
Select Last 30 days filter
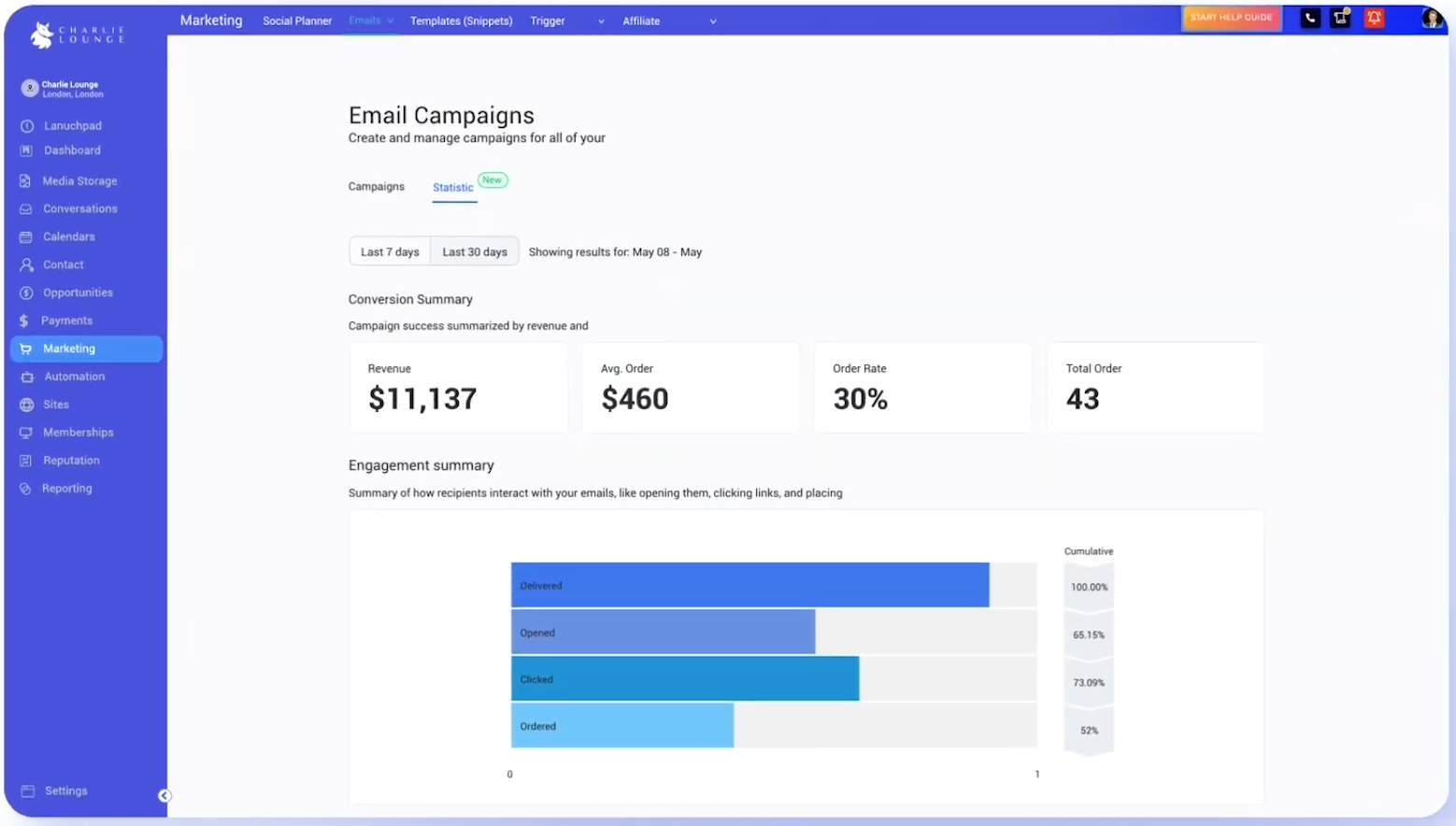(475, 251)
